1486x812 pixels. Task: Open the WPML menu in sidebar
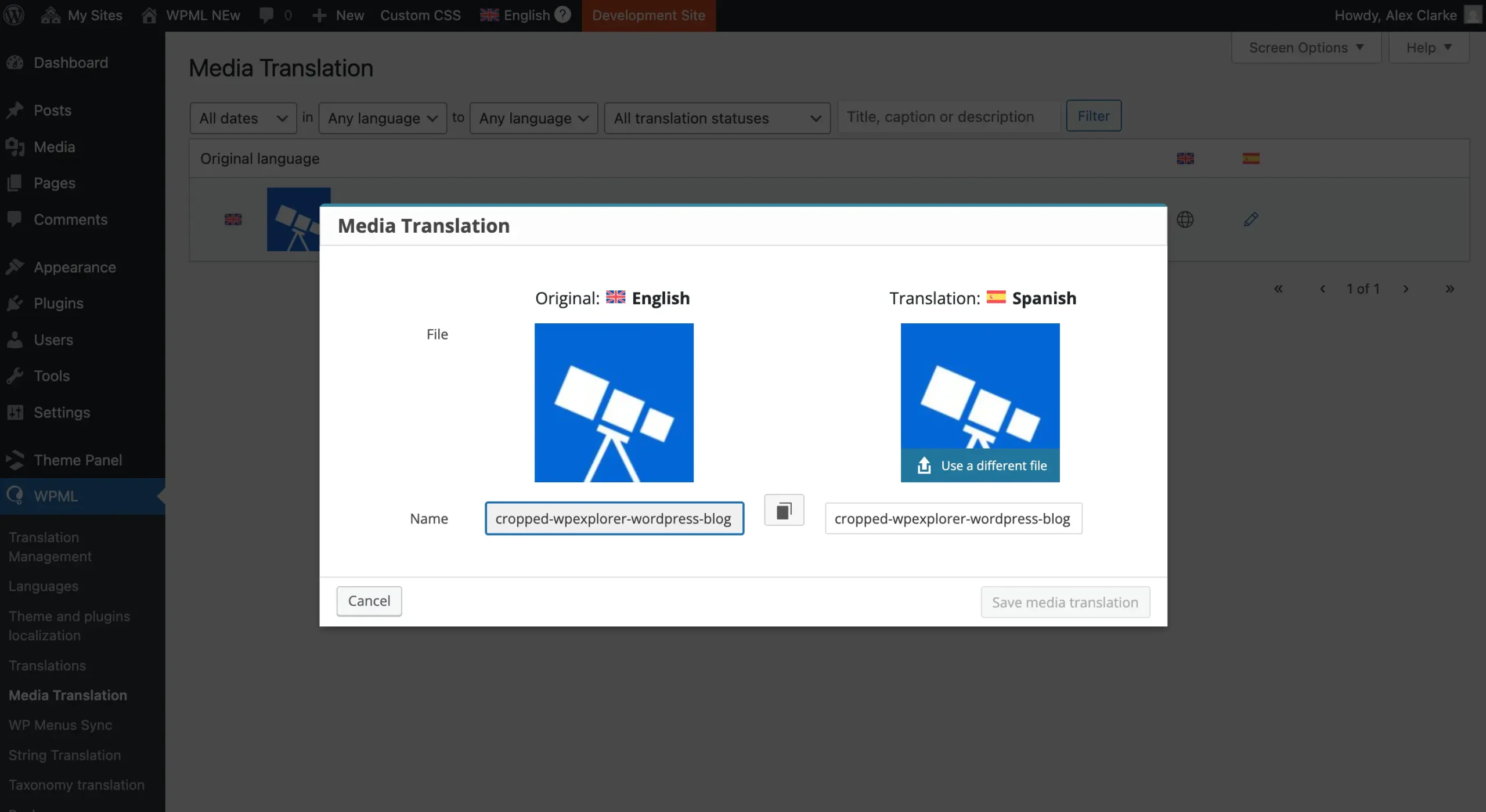point(82,496)
